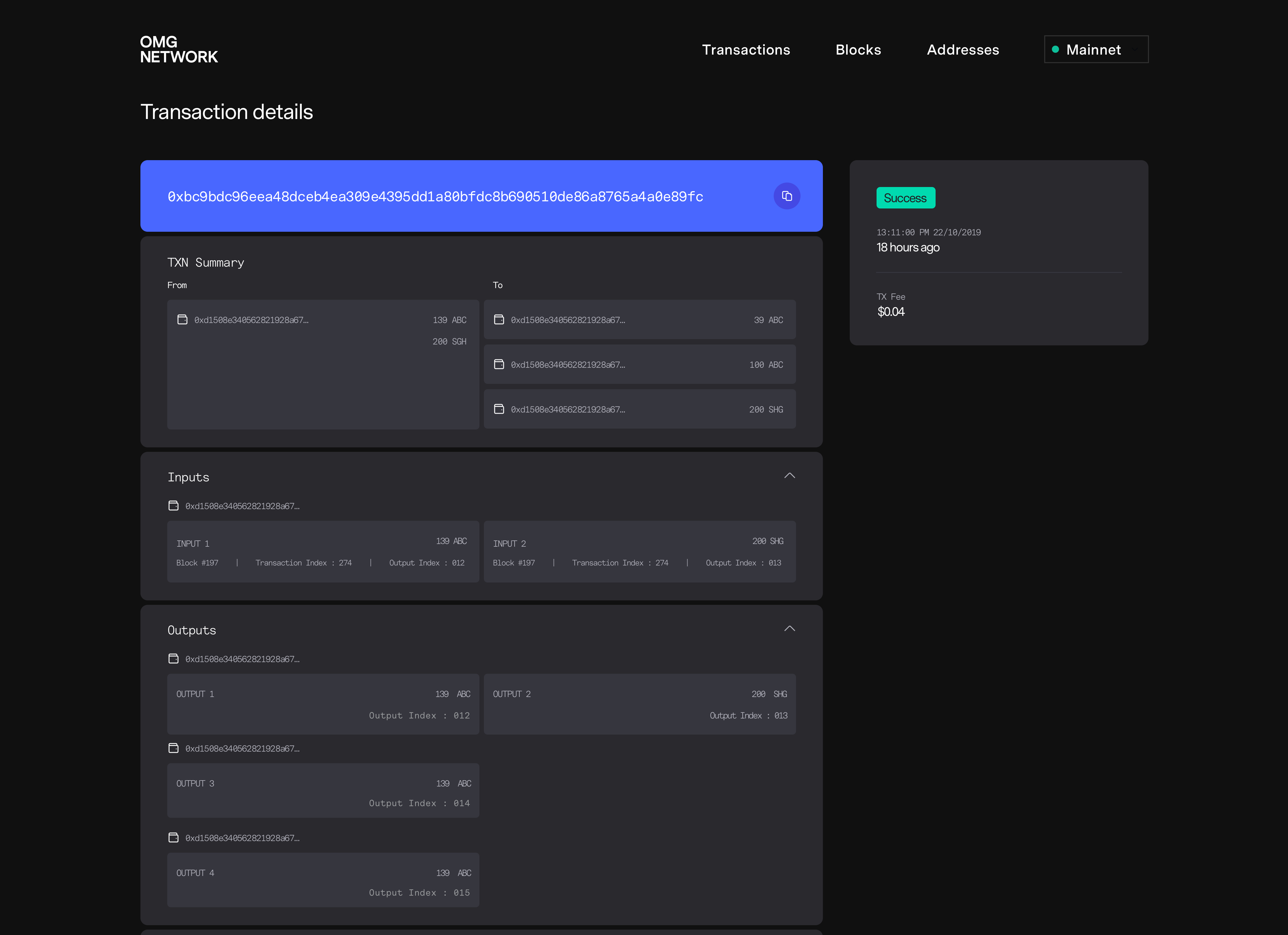This screenshot has width=1288, height=935.
Task: Click wallet icon beside 39 ABC recipient
Action: coord(499,320)
